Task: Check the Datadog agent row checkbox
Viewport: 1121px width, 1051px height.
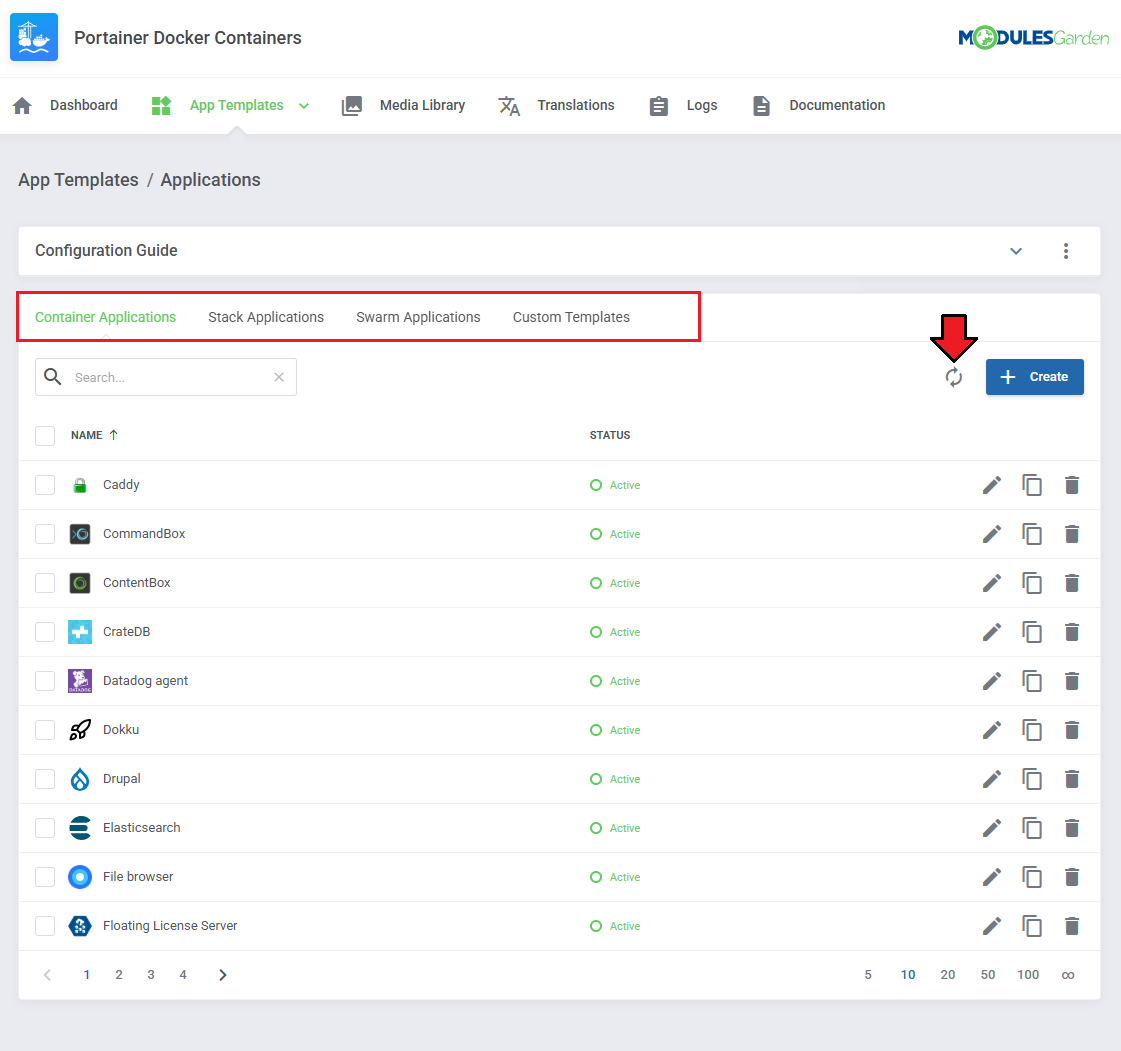Action: coord(45,681)
